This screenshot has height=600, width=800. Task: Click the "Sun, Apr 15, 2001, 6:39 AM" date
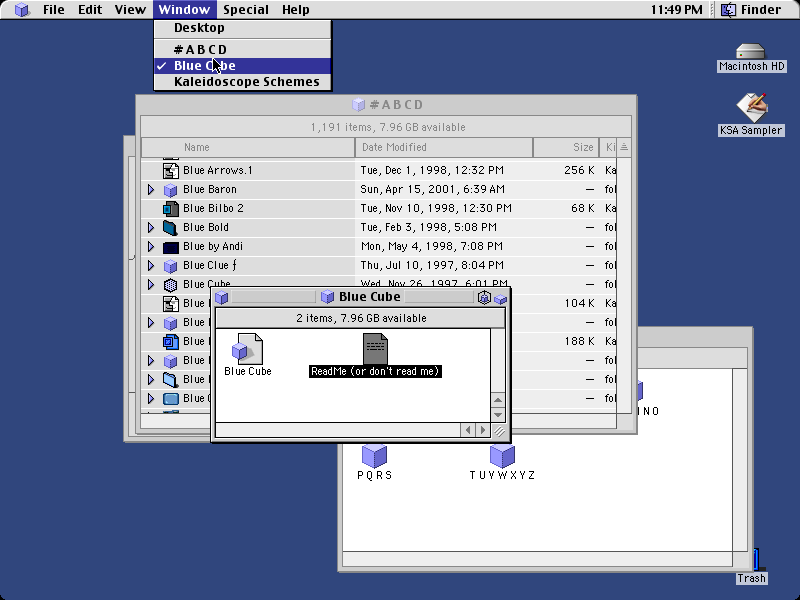click(x=433, y=190)
